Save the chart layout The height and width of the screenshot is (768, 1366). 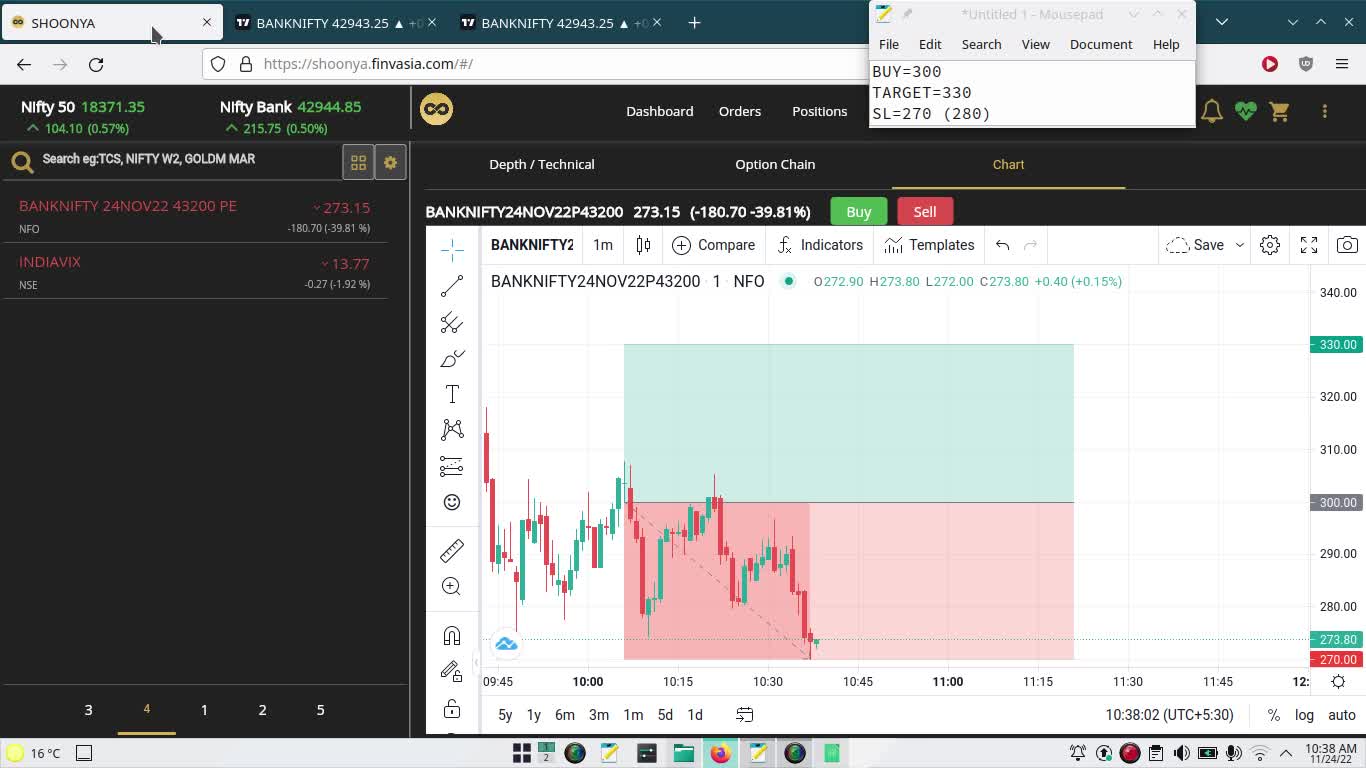[1196, 245]
